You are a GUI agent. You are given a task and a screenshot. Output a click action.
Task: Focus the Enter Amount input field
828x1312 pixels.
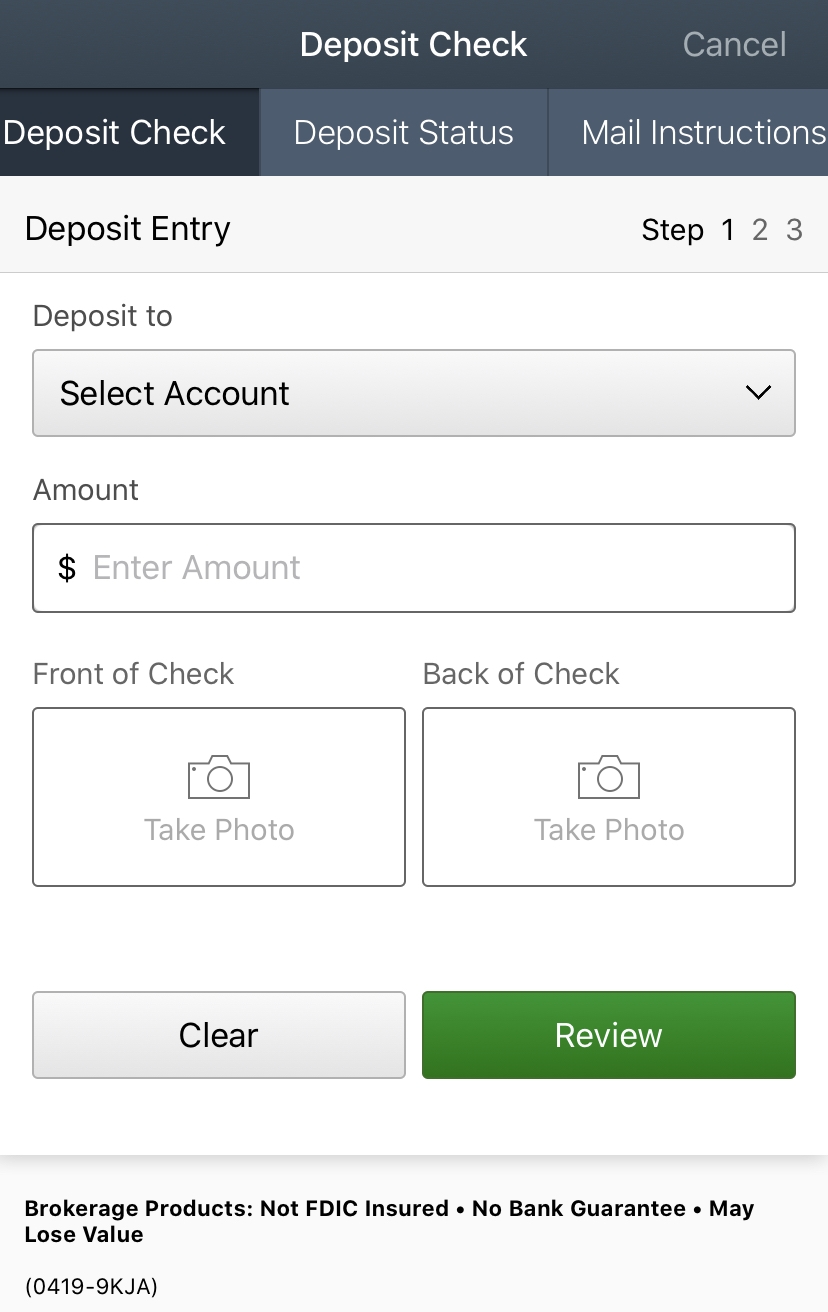click(430, 568)
